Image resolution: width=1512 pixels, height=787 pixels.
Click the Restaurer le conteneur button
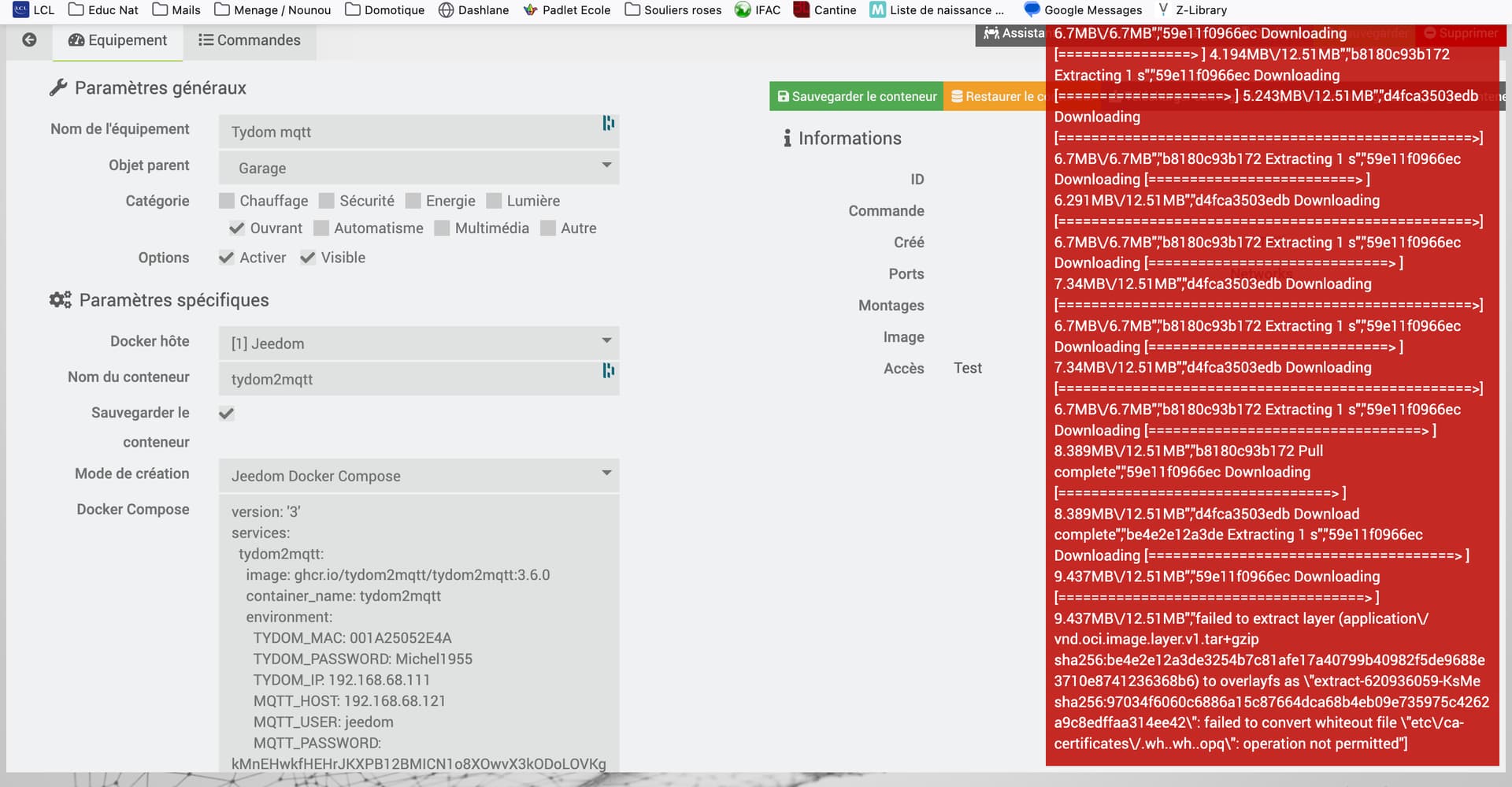[995, 96]
